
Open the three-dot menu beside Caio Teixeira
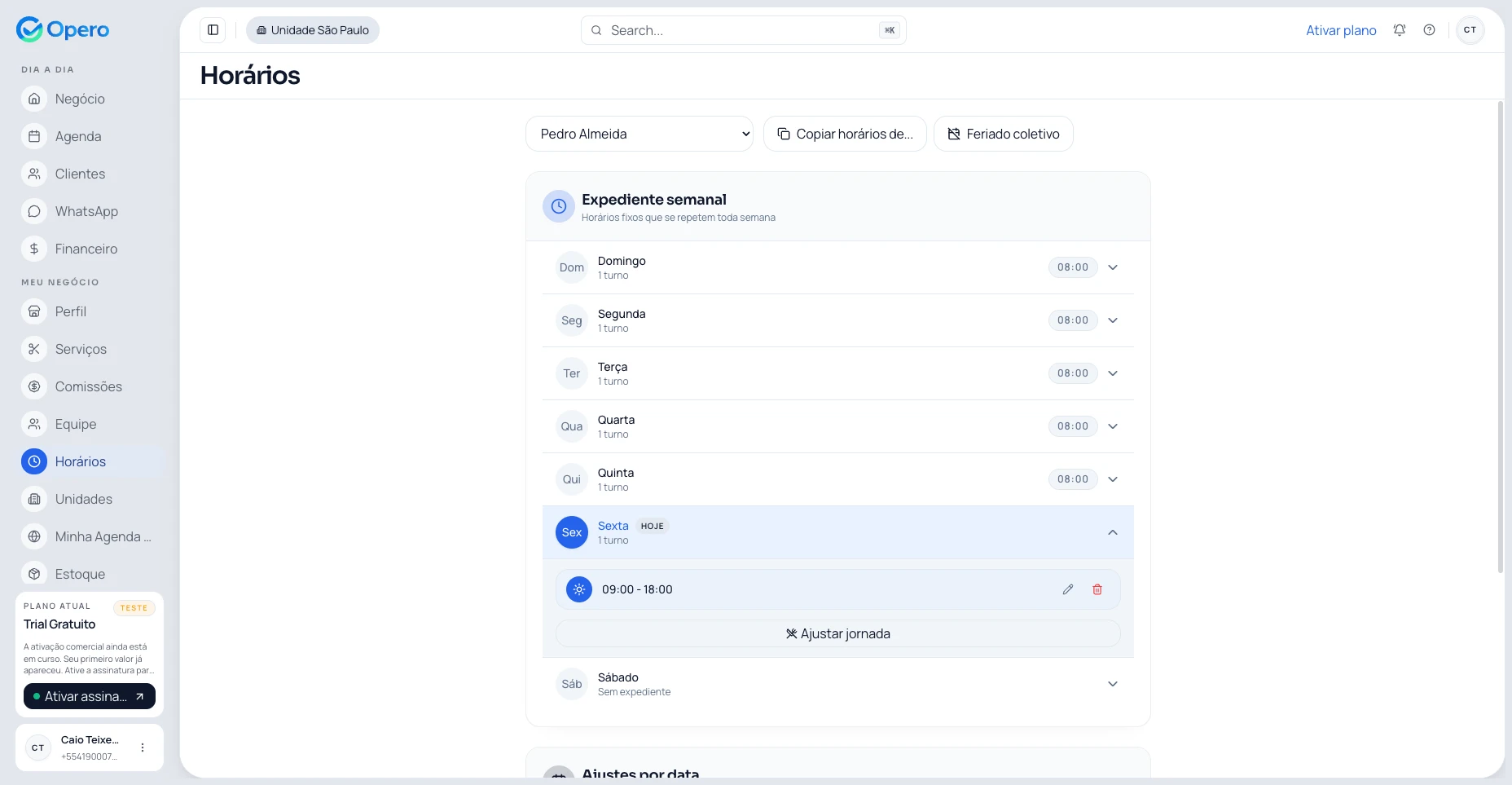(x=143, y=748)
